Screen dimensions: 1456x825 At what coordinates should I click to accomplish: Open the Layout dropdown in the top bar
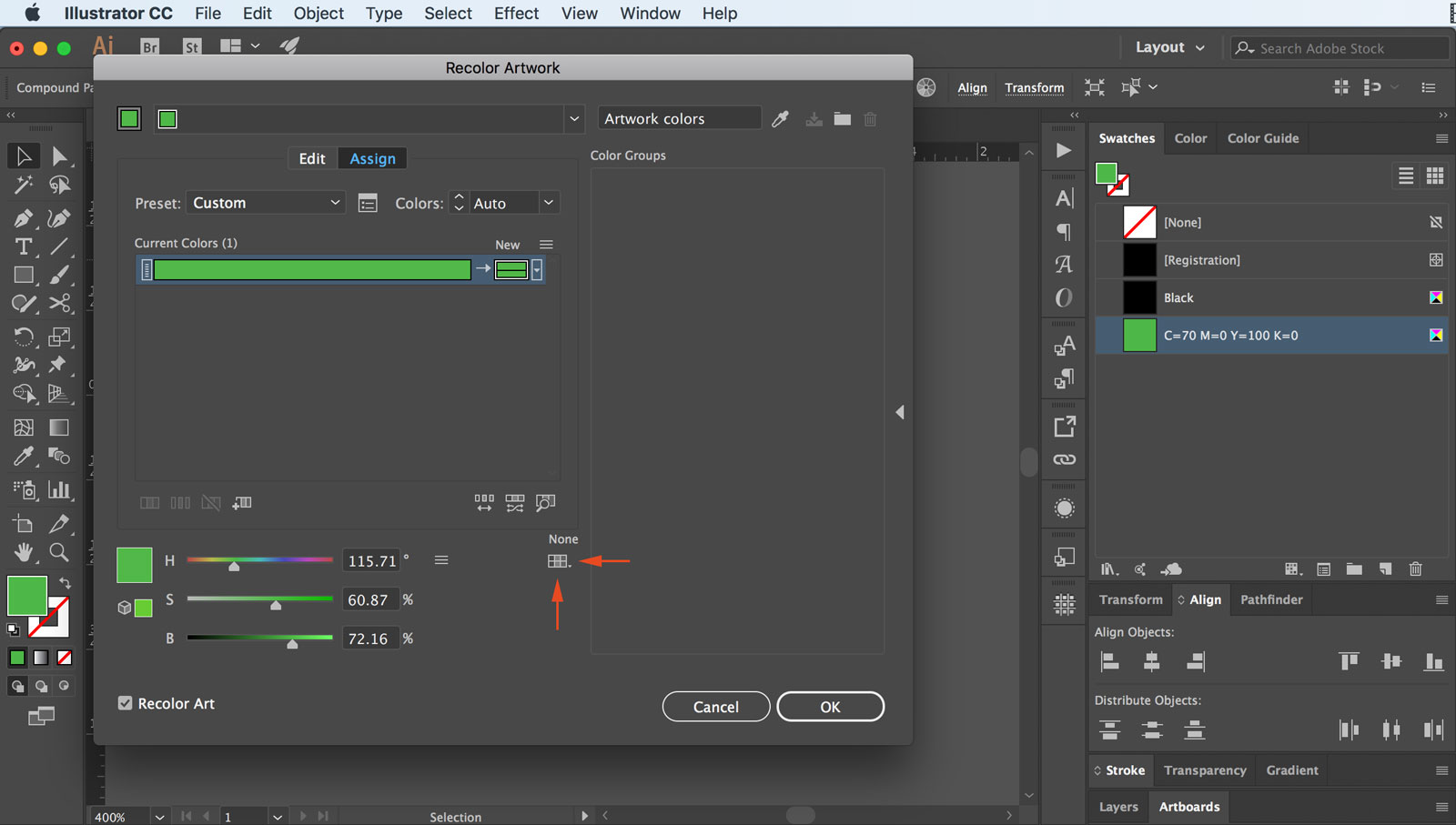(x=1169, y=47)
